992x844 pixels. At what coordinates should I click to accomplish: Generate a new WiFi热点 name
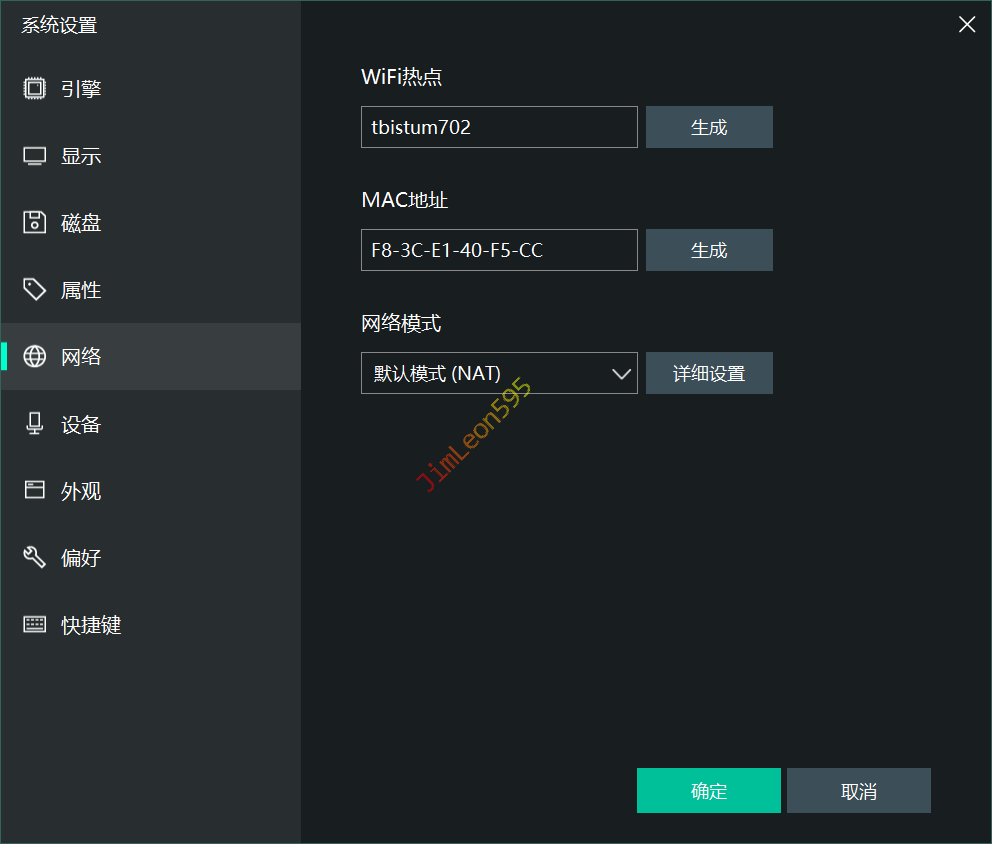click(x=709, y=127)
